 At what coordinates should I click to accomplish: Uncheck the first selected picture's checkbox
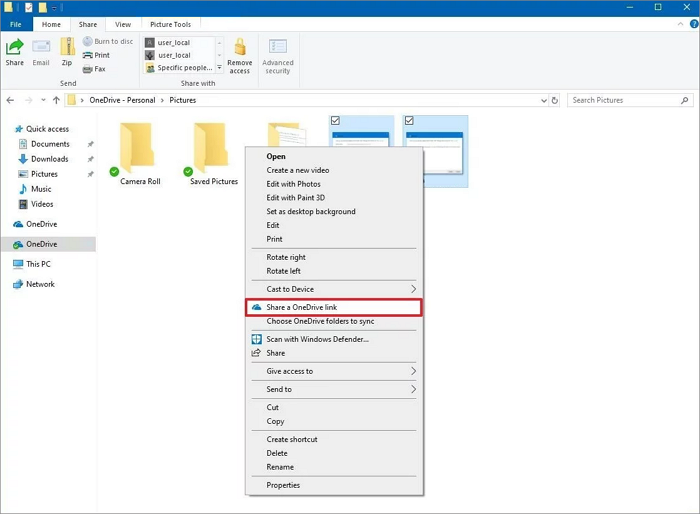click(336, 121)
